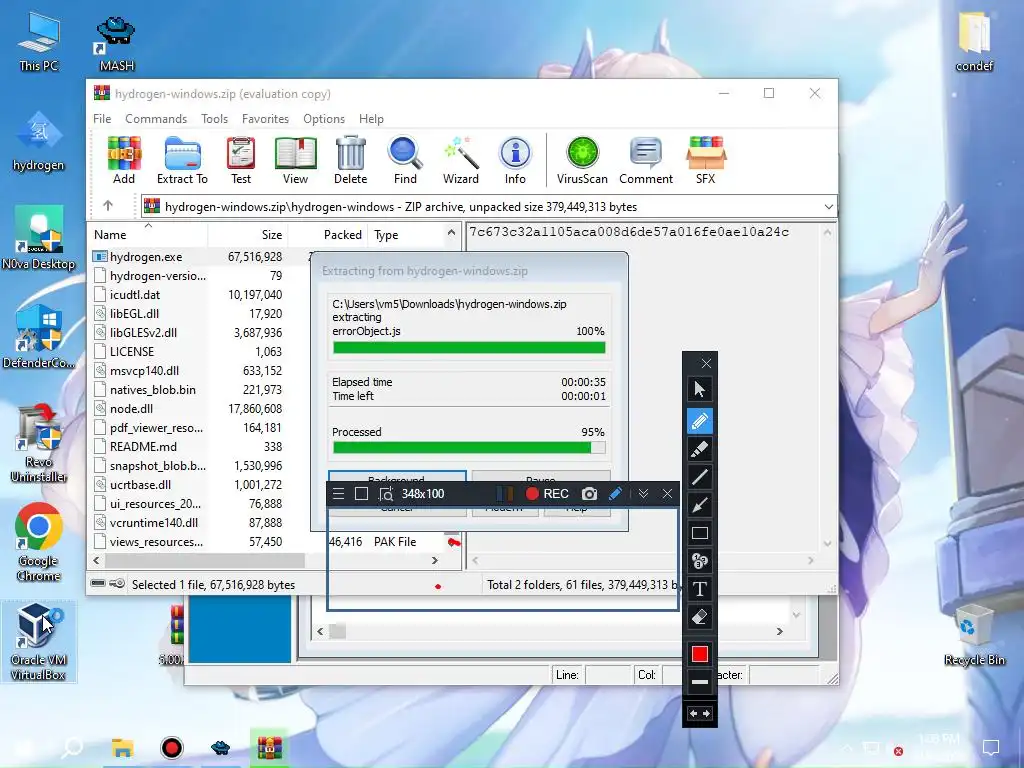
Task: Run the Test archive tool
Action: 240,160
